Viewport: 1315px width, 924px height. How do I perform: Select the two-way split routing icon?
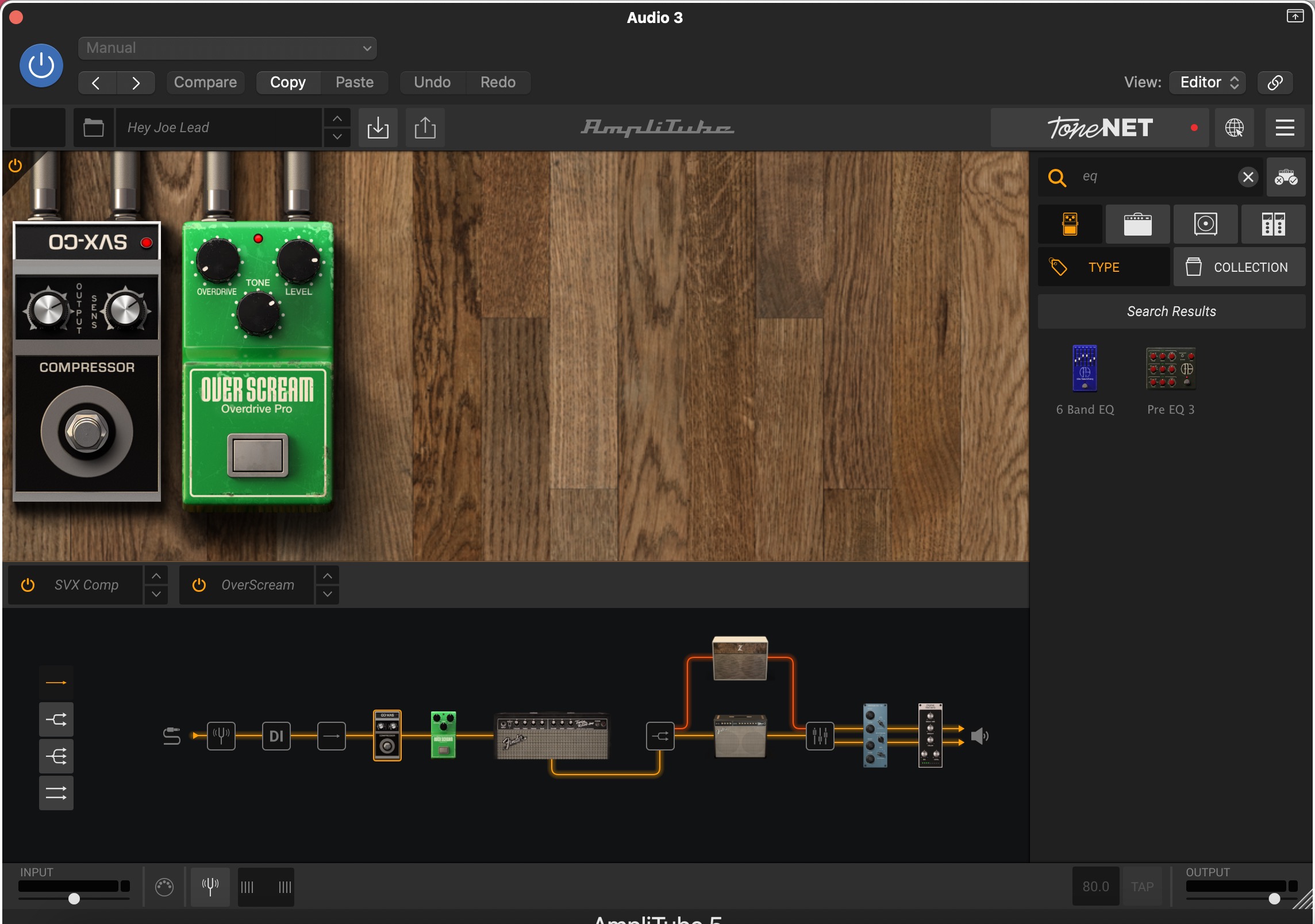[x=56, y=719]
